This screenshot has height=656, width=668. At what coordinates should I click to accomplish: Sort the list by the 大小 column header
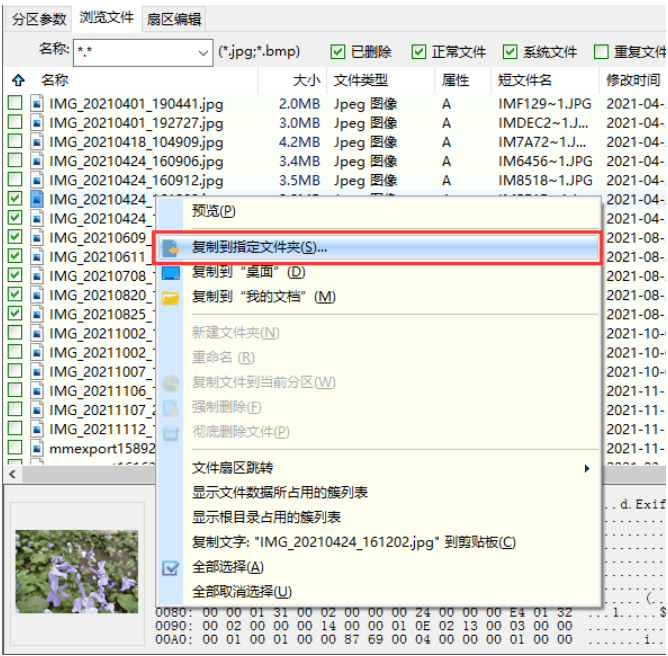coord(306,80)
